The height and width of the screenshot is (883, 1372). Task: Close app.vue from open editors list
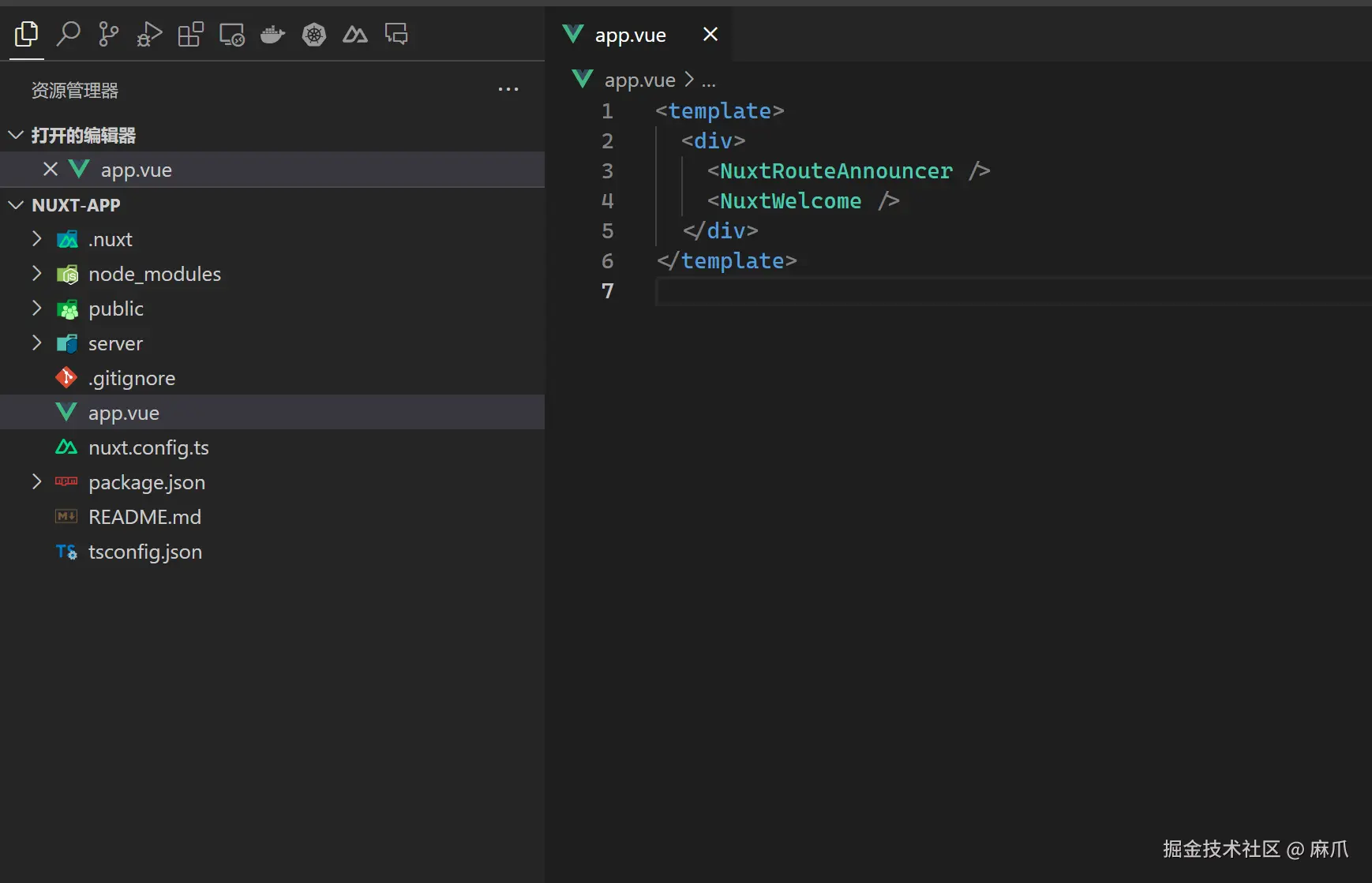coord(51,170)
